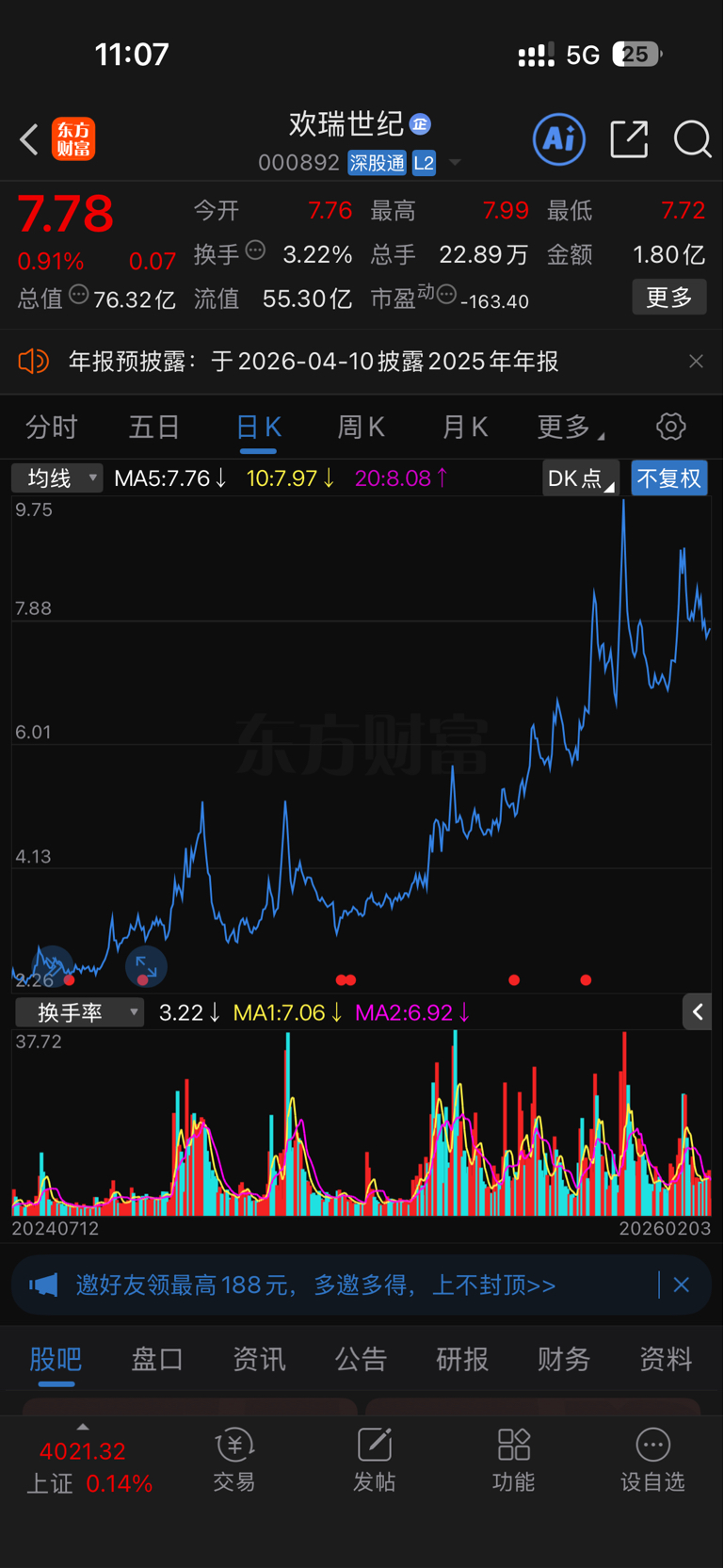Image resolution: width=724 pixels, height=1568 pixels.
Task: Close the invite-friends promo banner
Action: tap(682, 1285)
